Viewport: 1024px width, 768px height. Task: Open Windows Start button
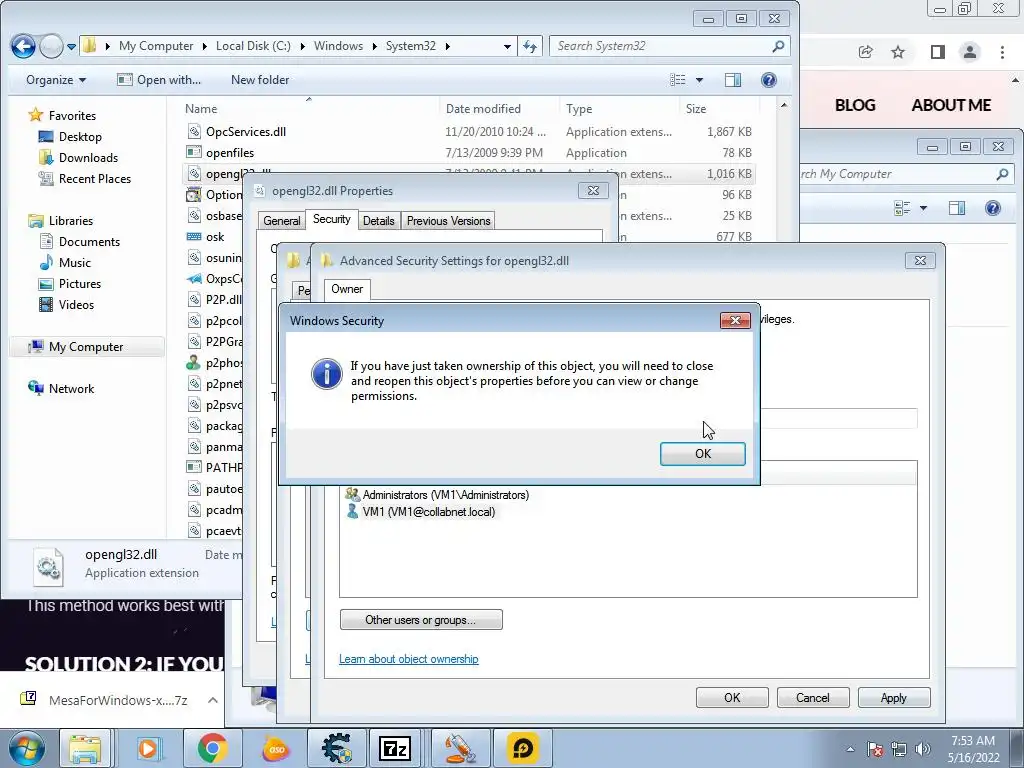(x=27, y=748)
